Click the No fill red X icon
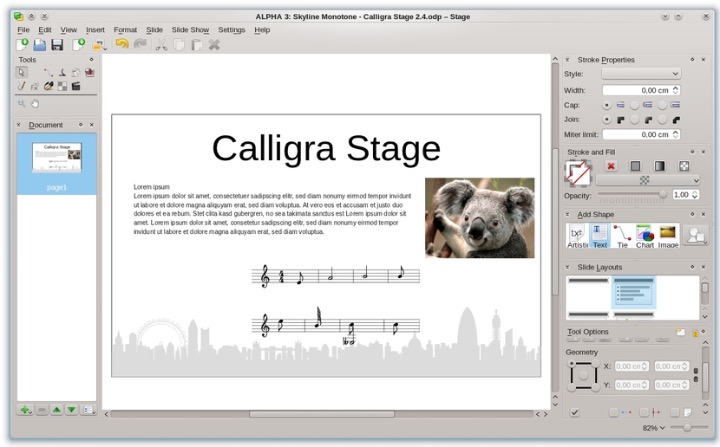The image size is (720, 447). click(610, 166)
